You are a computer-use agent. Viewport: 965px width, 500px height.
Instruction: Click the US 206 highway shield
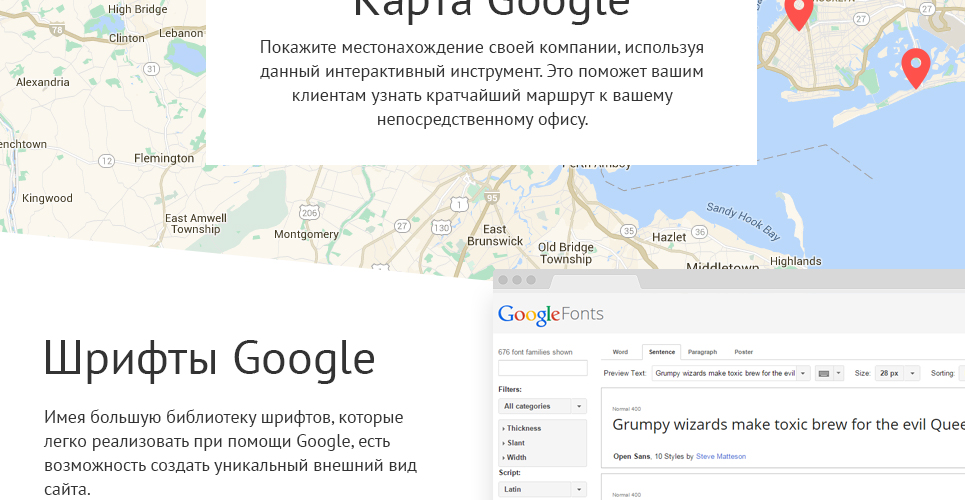[310, 212]
